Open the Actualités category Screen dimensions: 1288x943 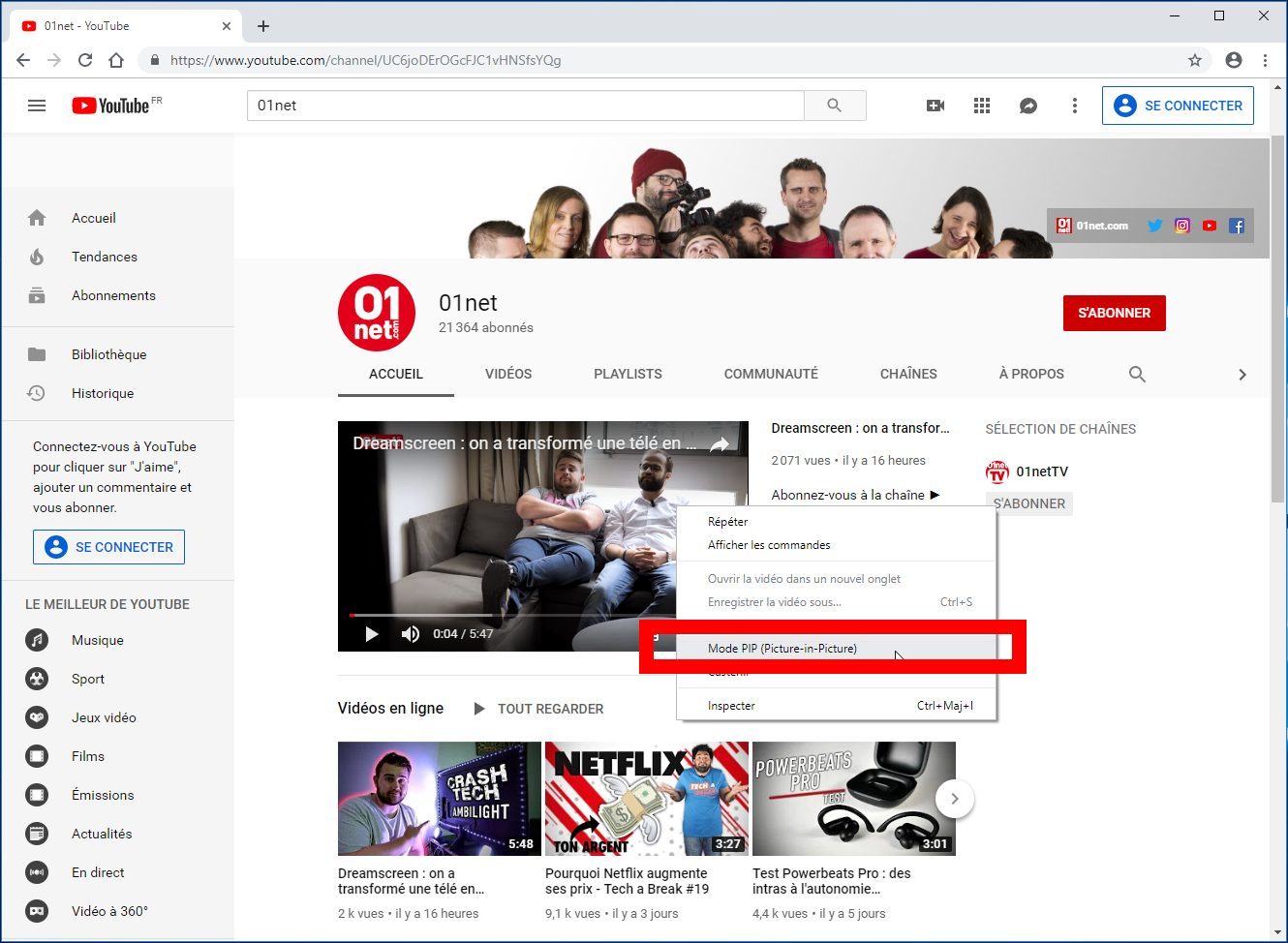coord(117,834)
